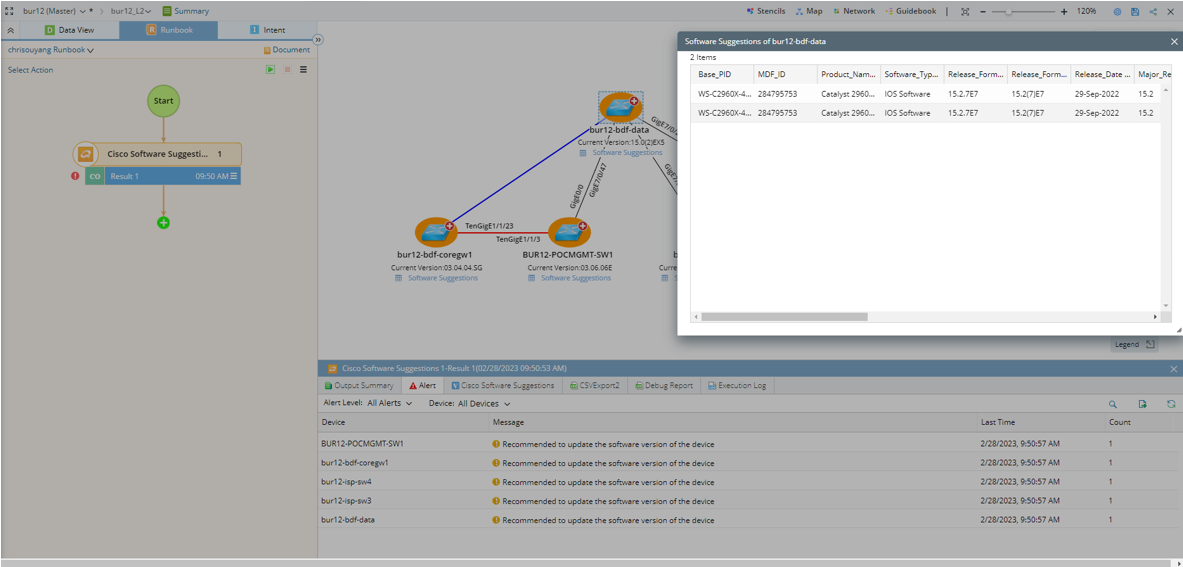Viewport: 1183px width, 567px height.
Task: Switch to the Intent tab
Action: [267, 30]
